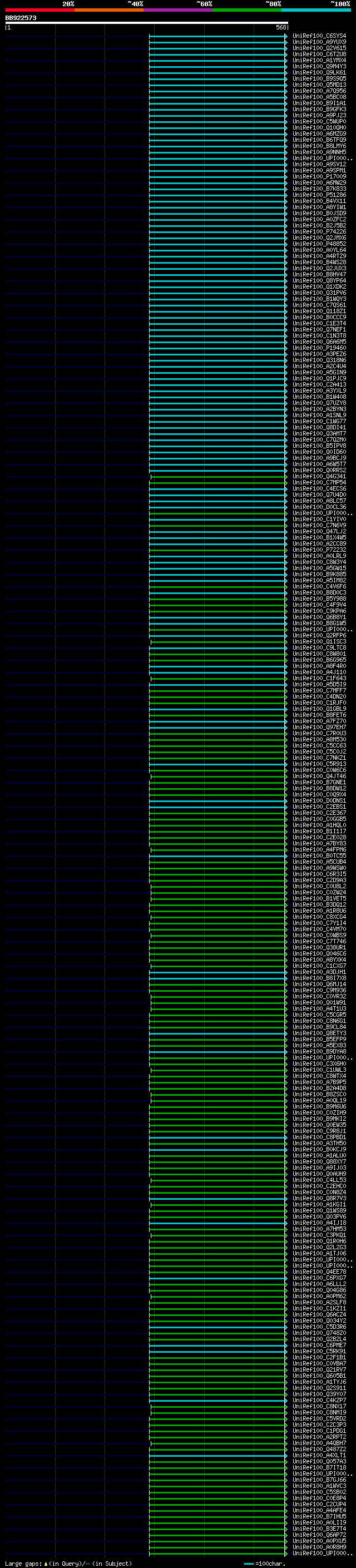Screen dimensions: 356x1568
Task: Select hit UniRef100_C7R0U3
Action: point(319,733)
